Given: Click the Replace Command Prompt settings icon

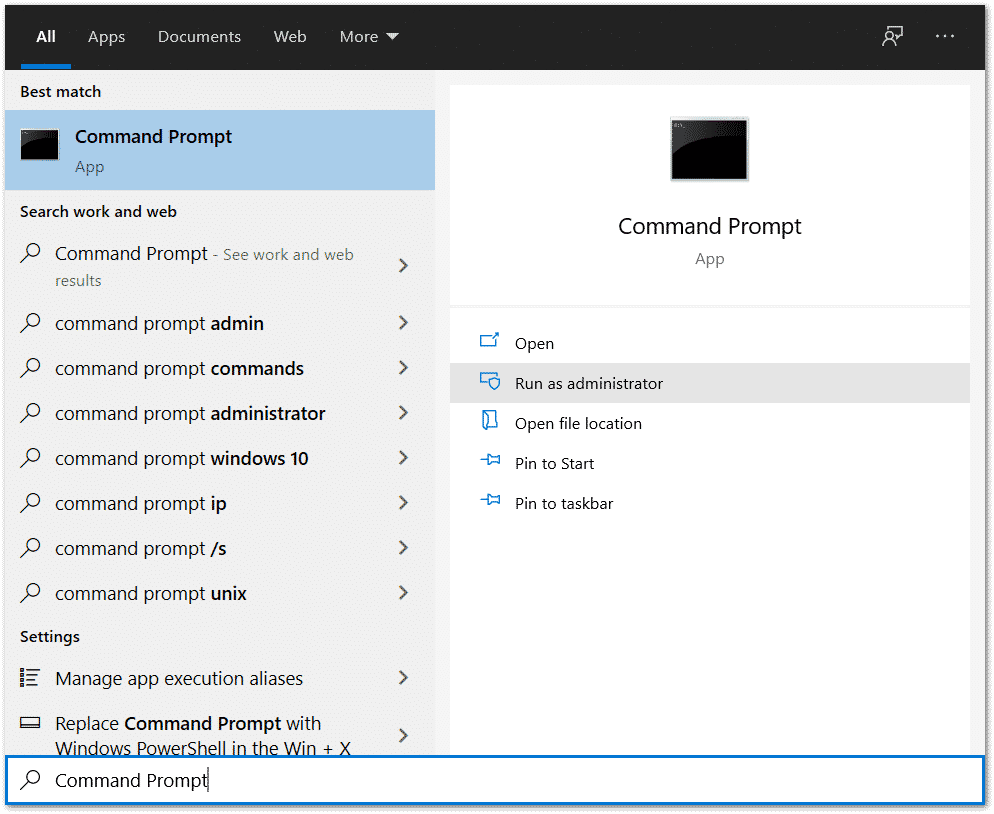Looking at the screenshot, I should point(30,722).
